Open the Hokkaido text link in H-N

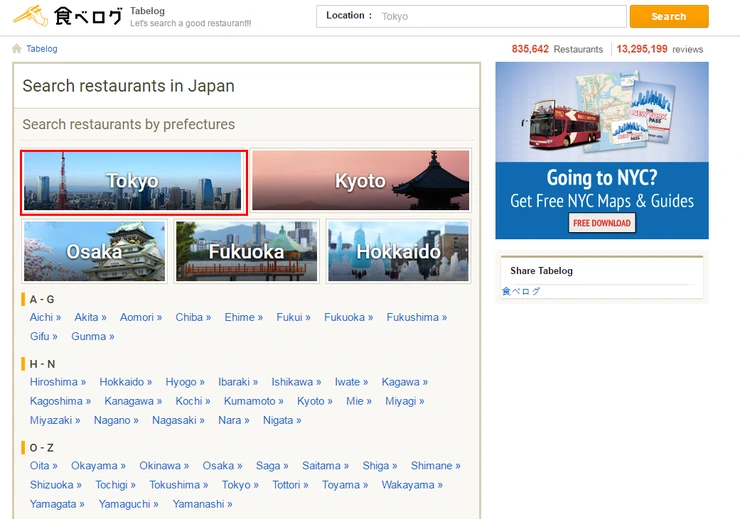click(126, 382)
